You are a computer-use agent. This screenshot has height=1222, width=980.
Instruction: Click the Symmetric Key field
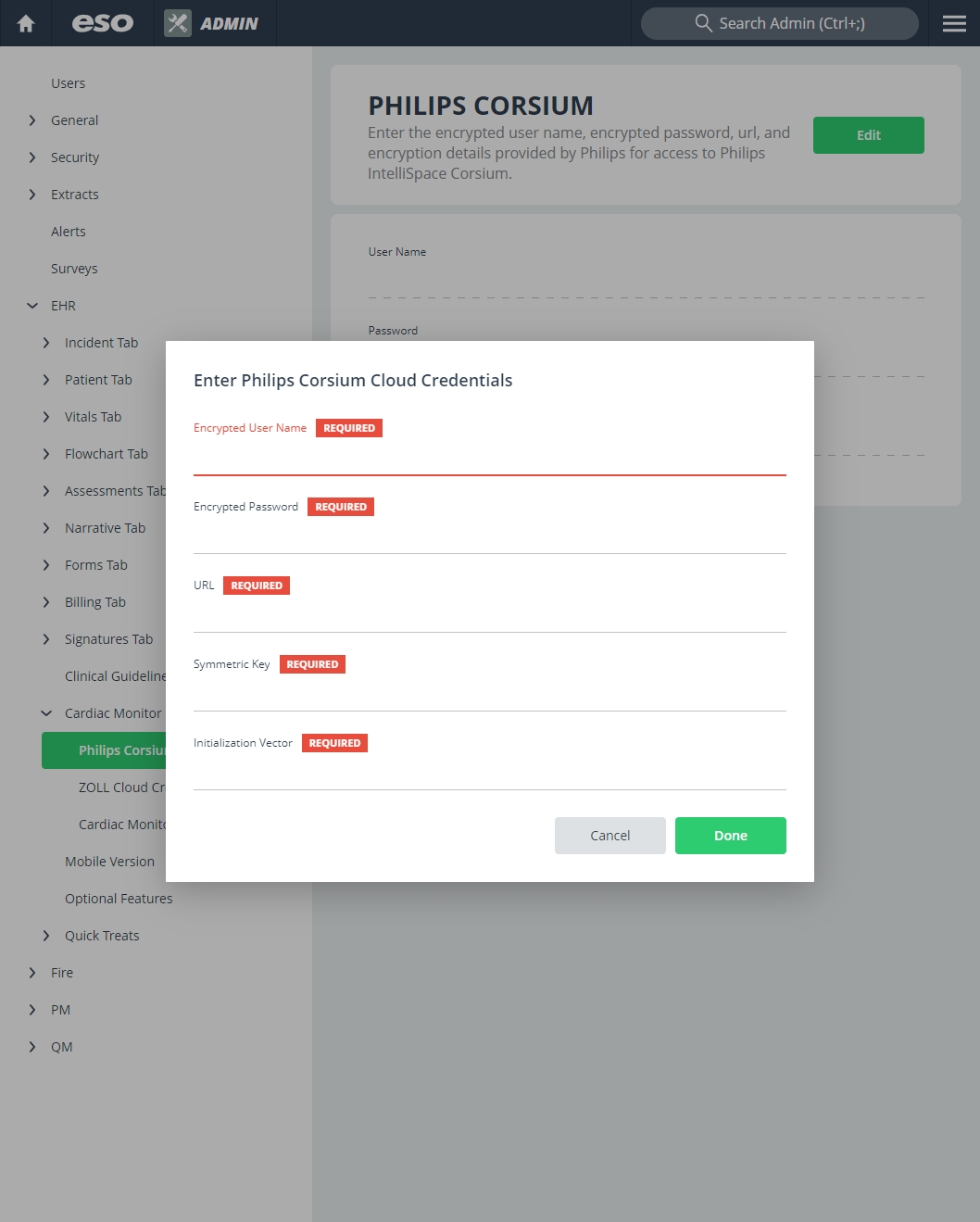[490, 694]
